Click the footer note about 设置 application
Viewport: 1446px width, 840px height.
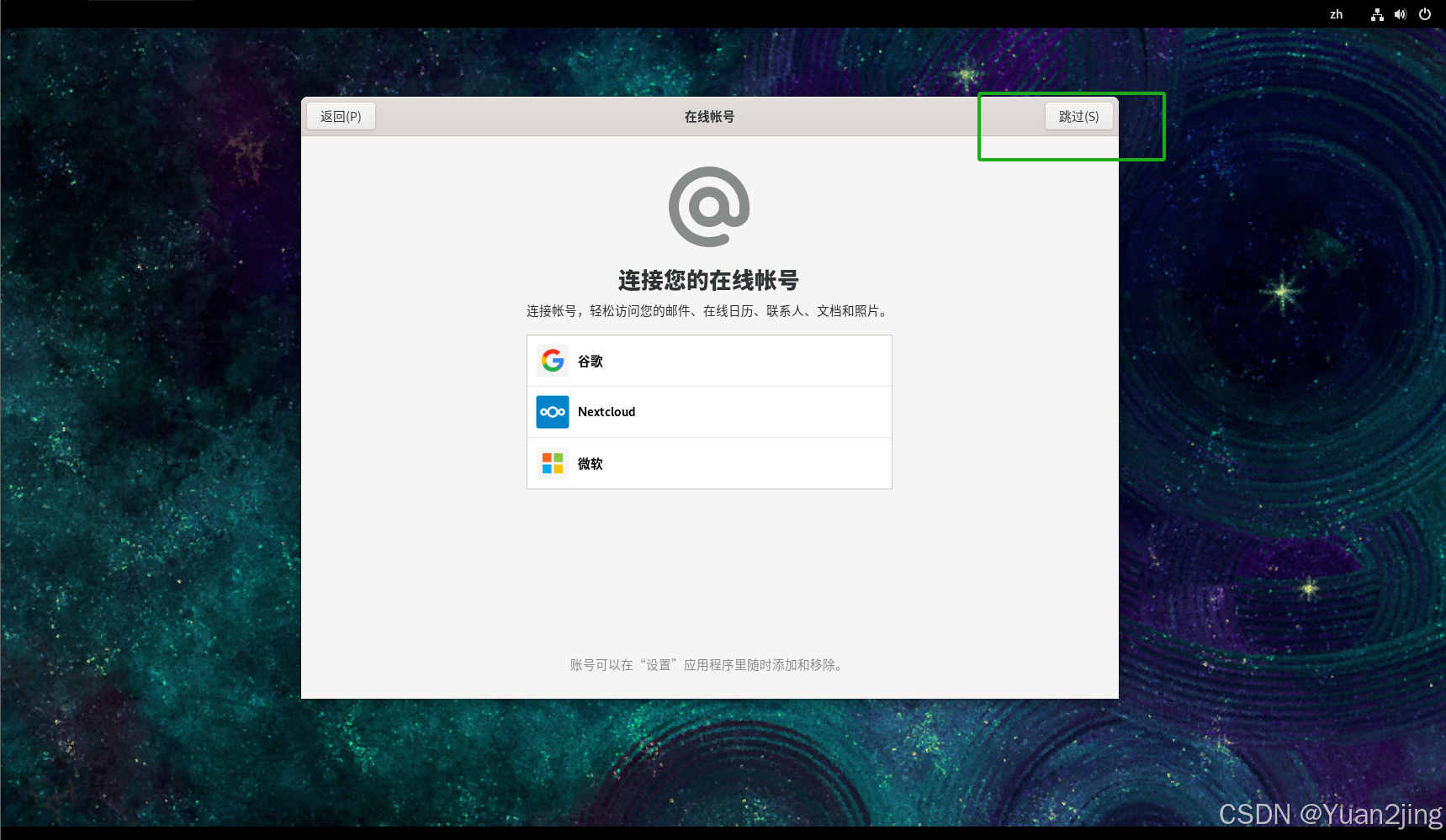tap(708, 665)
